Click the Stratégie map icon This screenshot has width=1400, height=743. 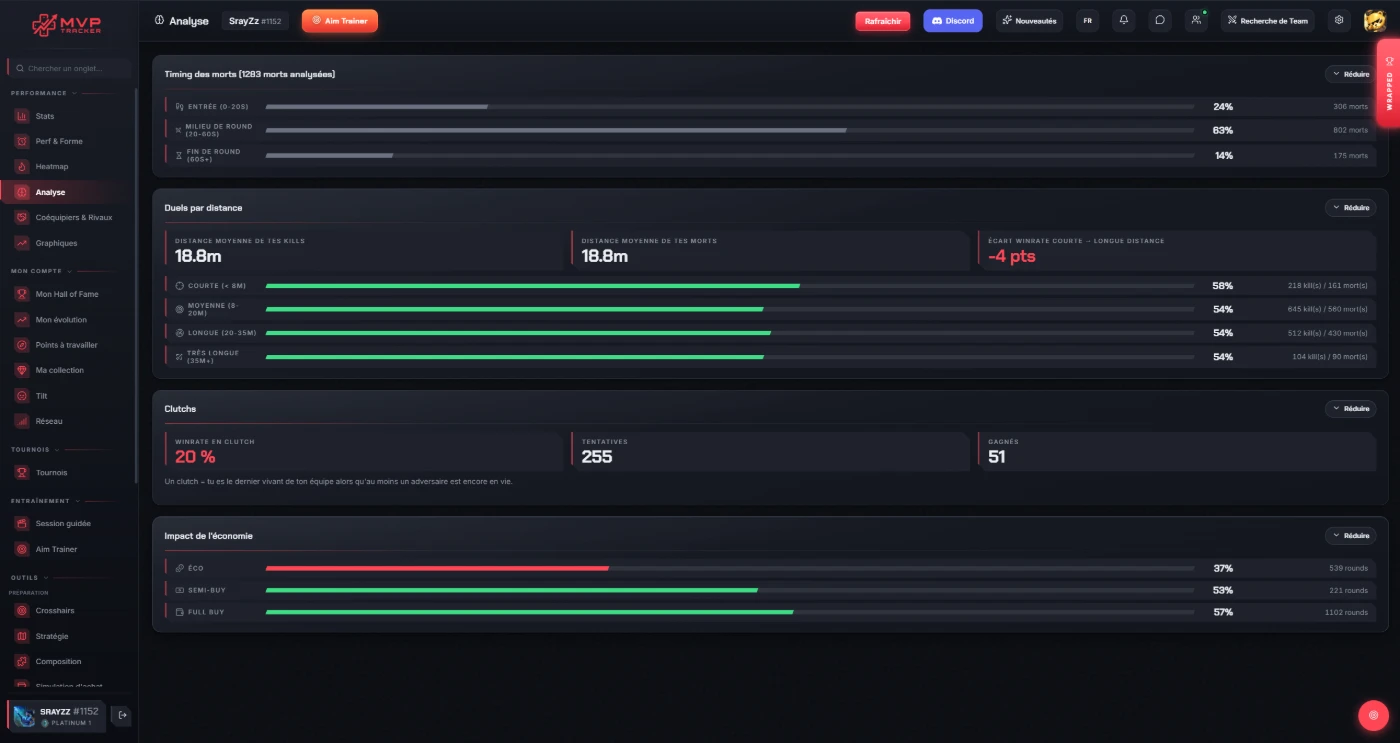22,636
